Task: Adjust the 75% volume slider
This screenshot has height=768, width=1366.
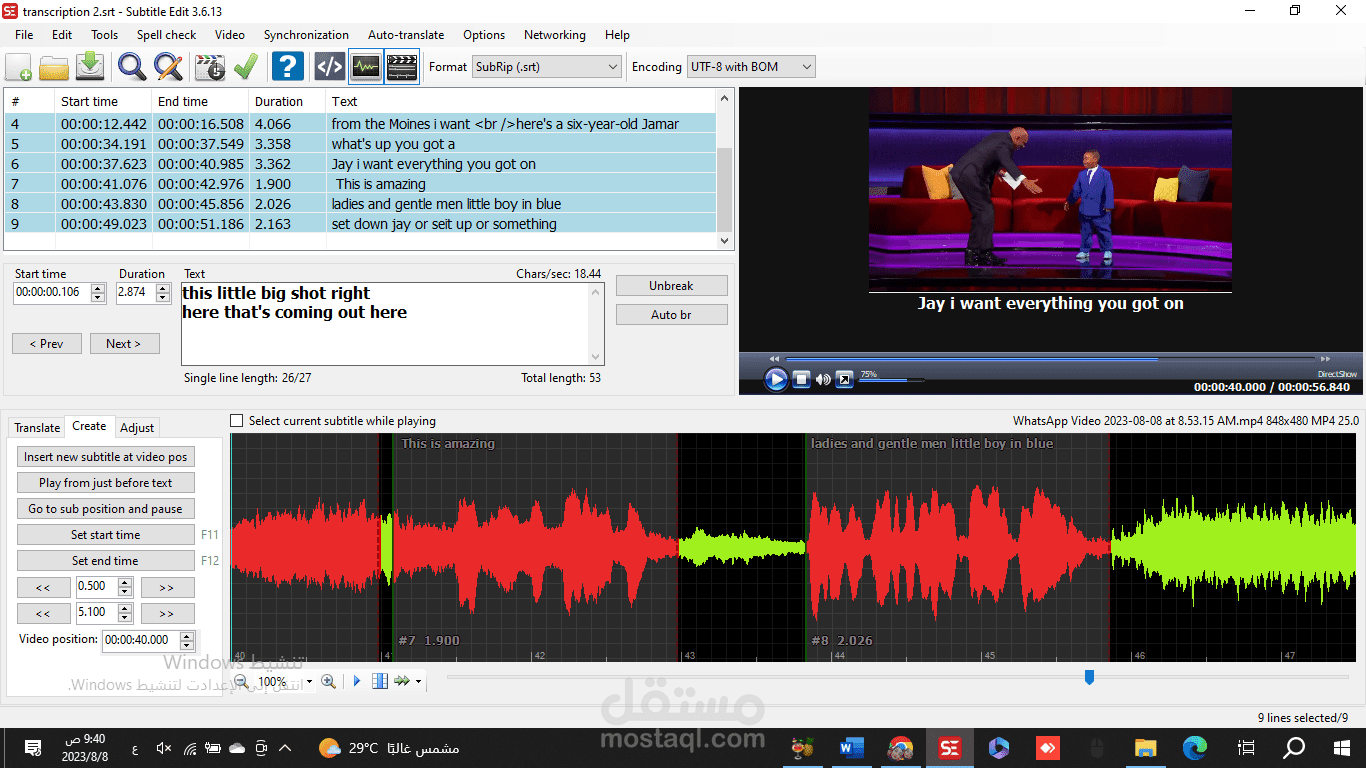Action: tap(892, 380)
